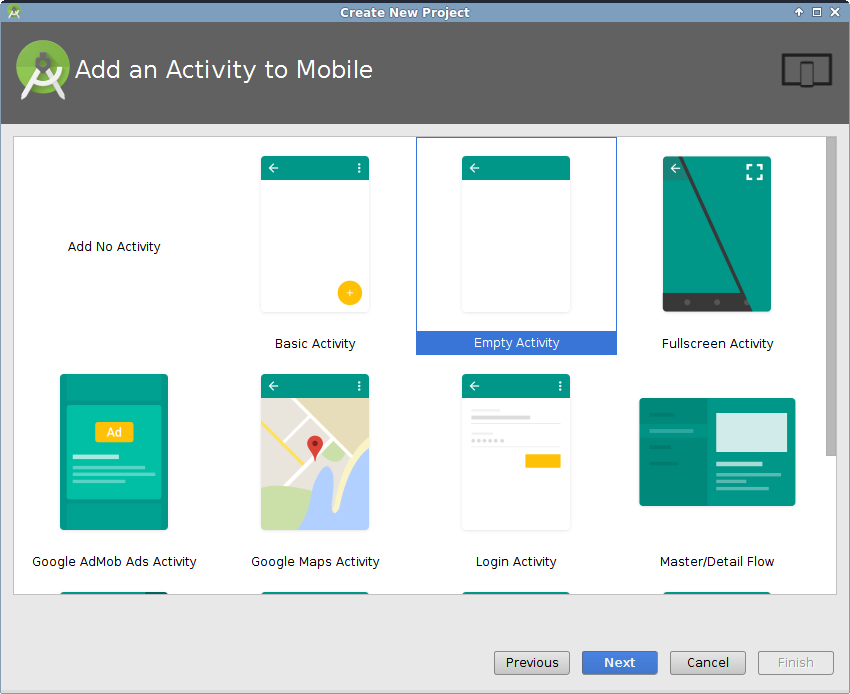Select the Login Activity template preview

point(516,452)
